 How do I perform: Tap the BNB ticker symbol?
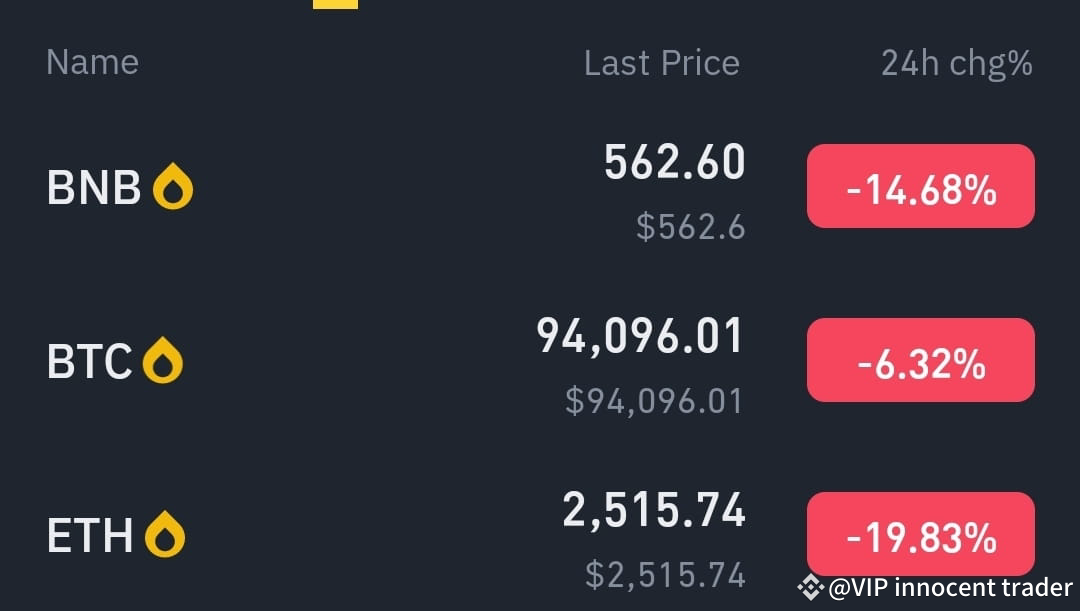92,186
